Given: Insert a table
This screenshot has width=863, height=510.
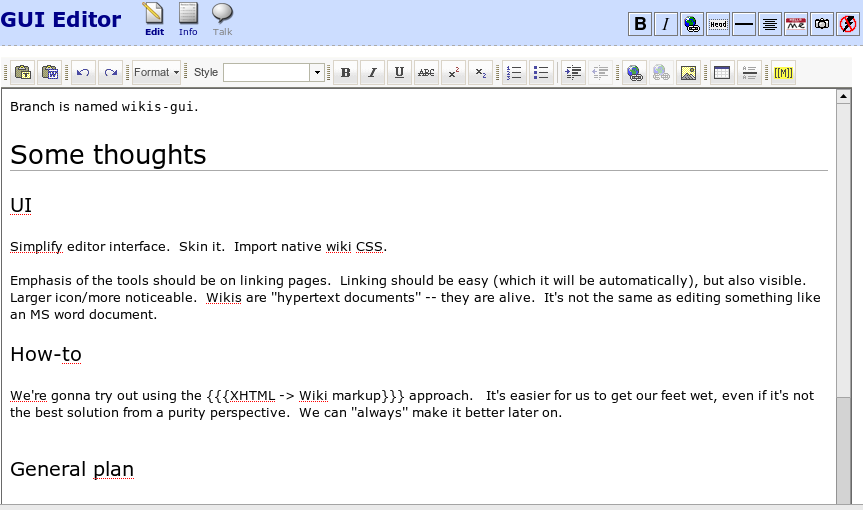Looking at the screenshot, I should coord(722,73).
